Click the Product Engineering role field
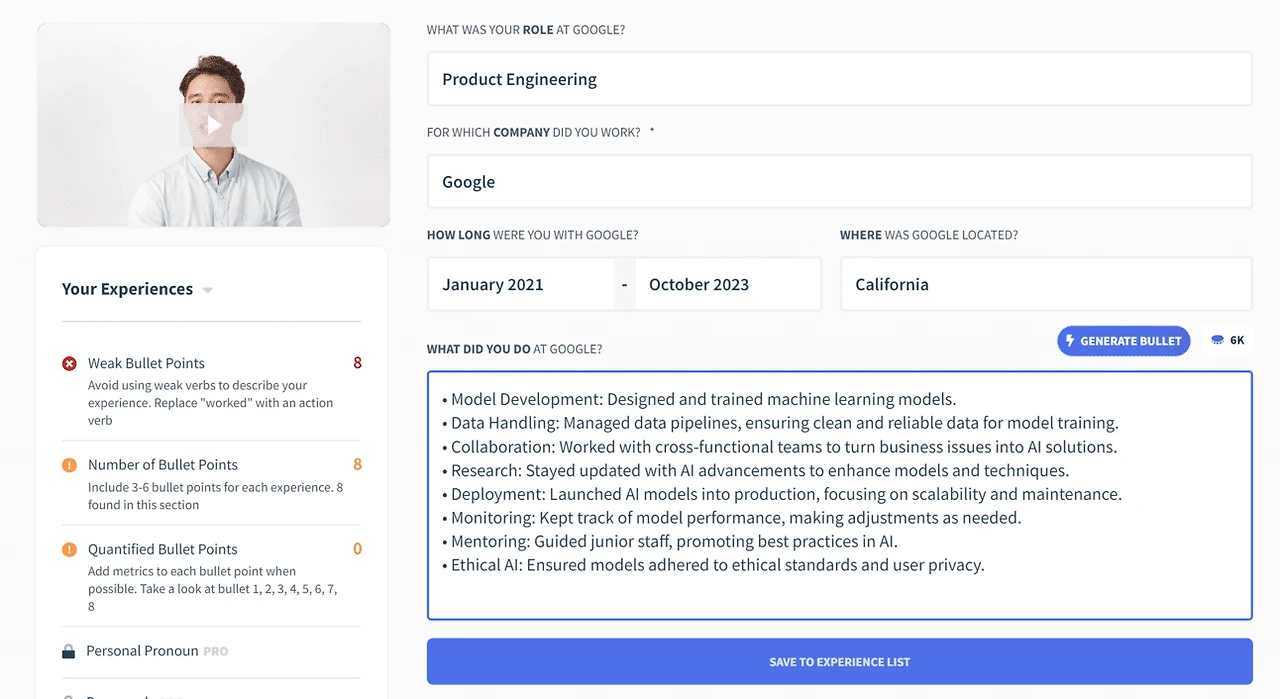1280x699 pixels. coord(839,79)
